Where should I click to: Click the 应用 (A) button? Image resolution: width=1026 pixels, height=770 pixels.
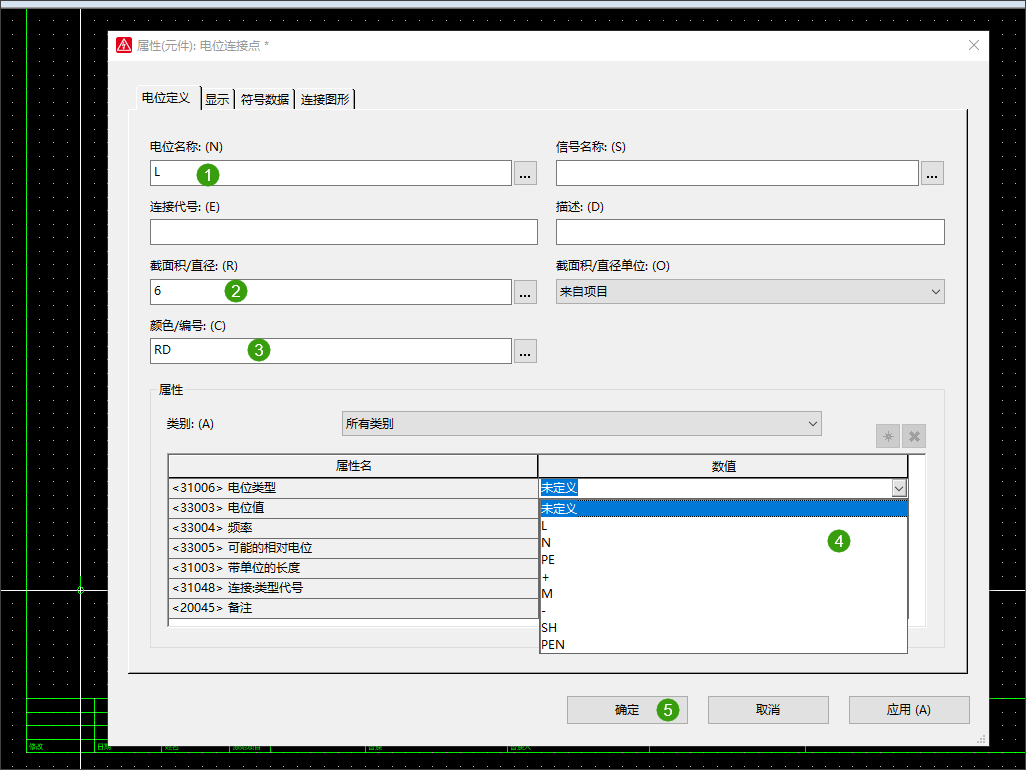point(909,710)
